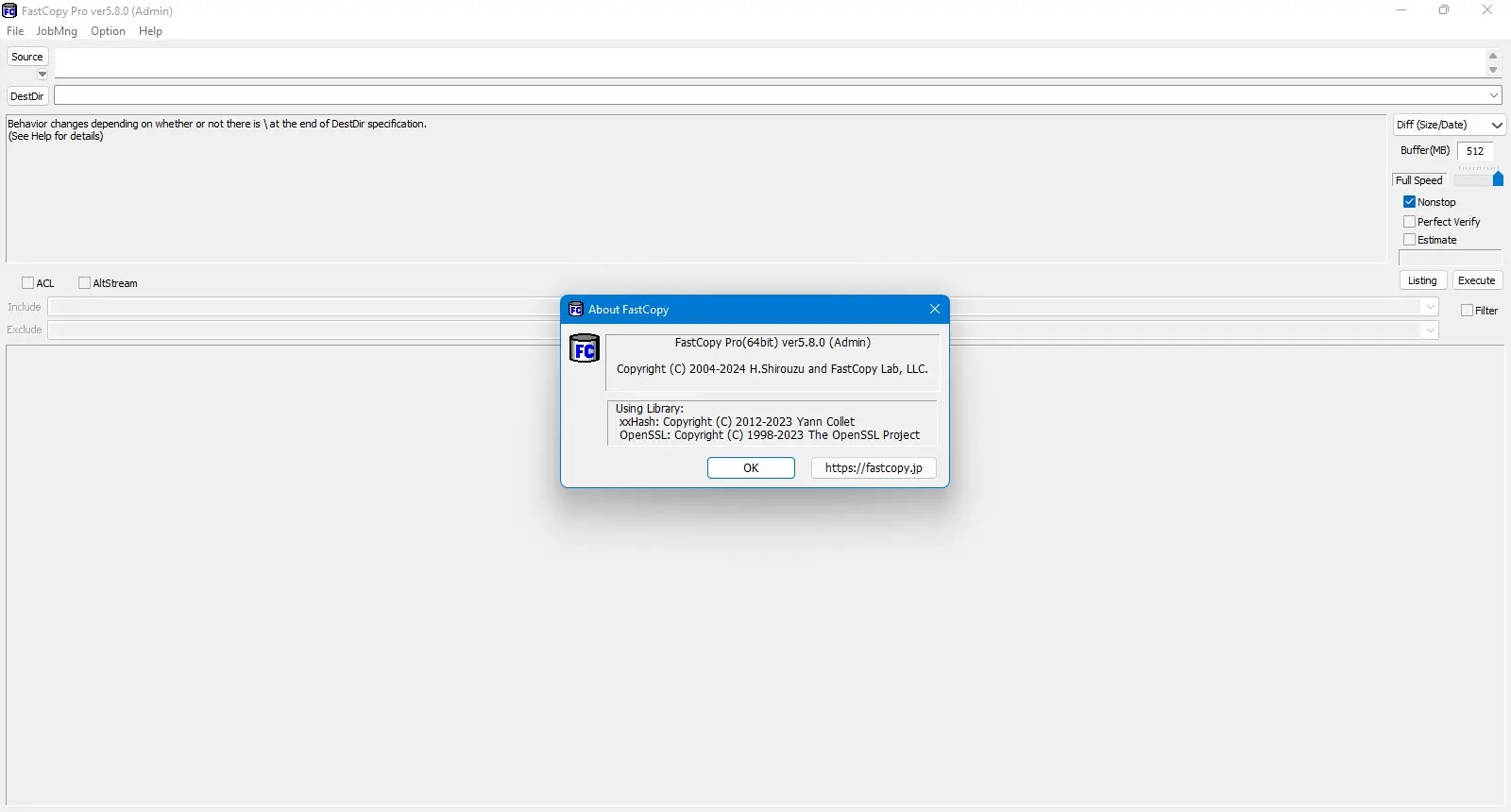Expand the Include filter dropdown arrow
The image size is (1511, 812).
pos(1430,307)
